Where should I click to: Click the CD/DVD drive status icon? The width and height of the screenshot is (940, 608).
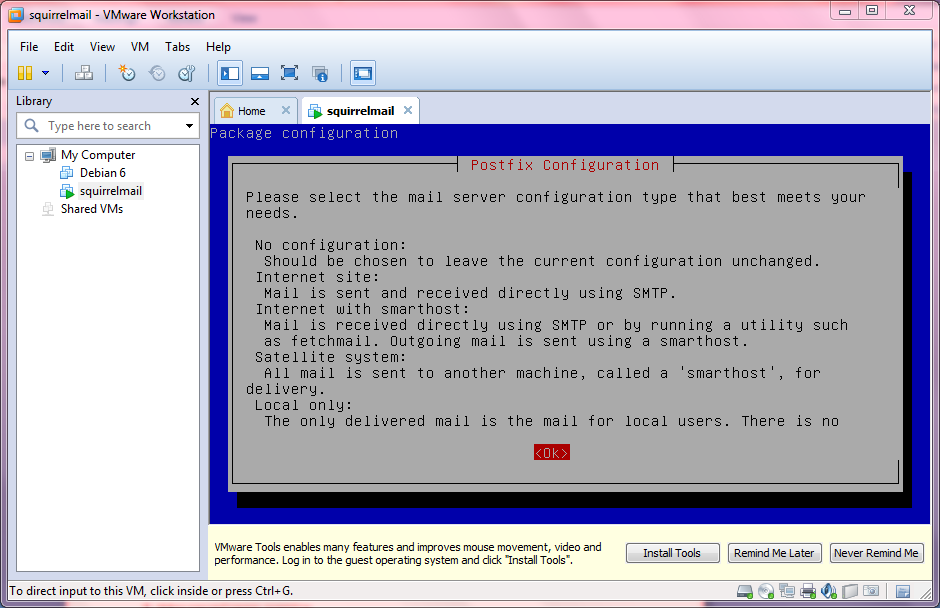point(766,592)
